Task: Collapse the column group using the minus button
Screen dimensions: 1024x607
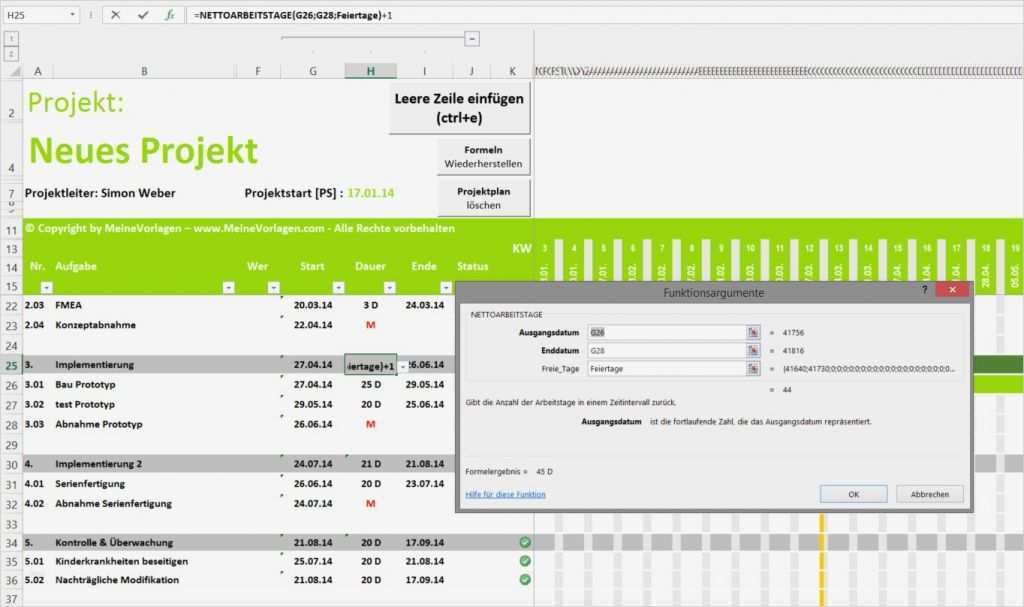Action: [471, 38]
